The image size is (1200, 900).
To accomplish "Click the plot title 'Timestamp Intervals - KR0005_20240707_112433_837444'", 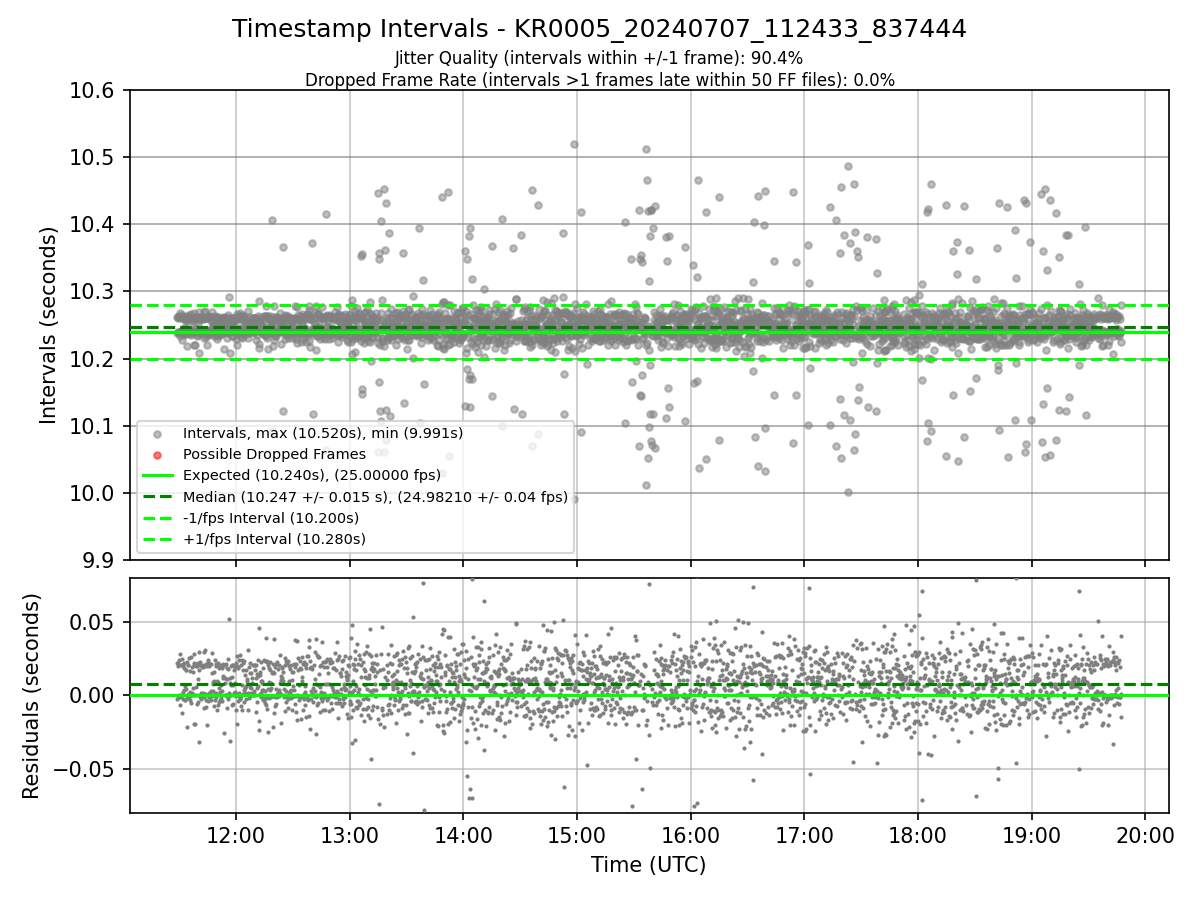I will click(x=599, y=29).
